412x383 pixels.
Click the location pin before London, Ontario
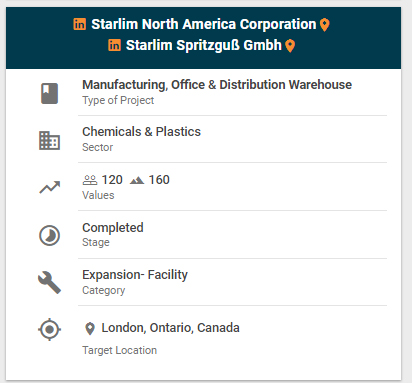90,329
